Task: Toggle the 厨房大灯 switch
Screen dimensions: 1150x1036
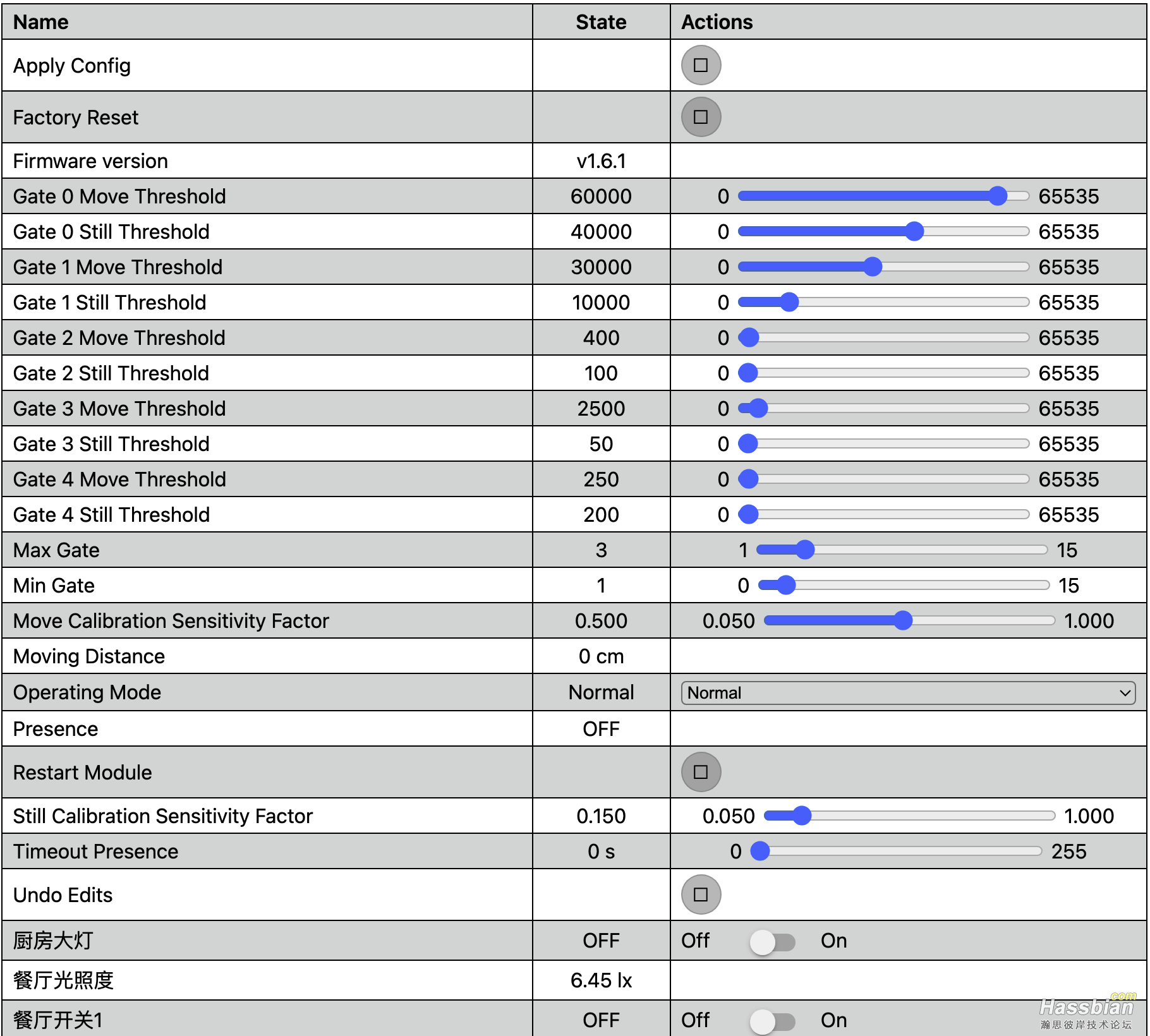Action: click(x=772, y=942)
